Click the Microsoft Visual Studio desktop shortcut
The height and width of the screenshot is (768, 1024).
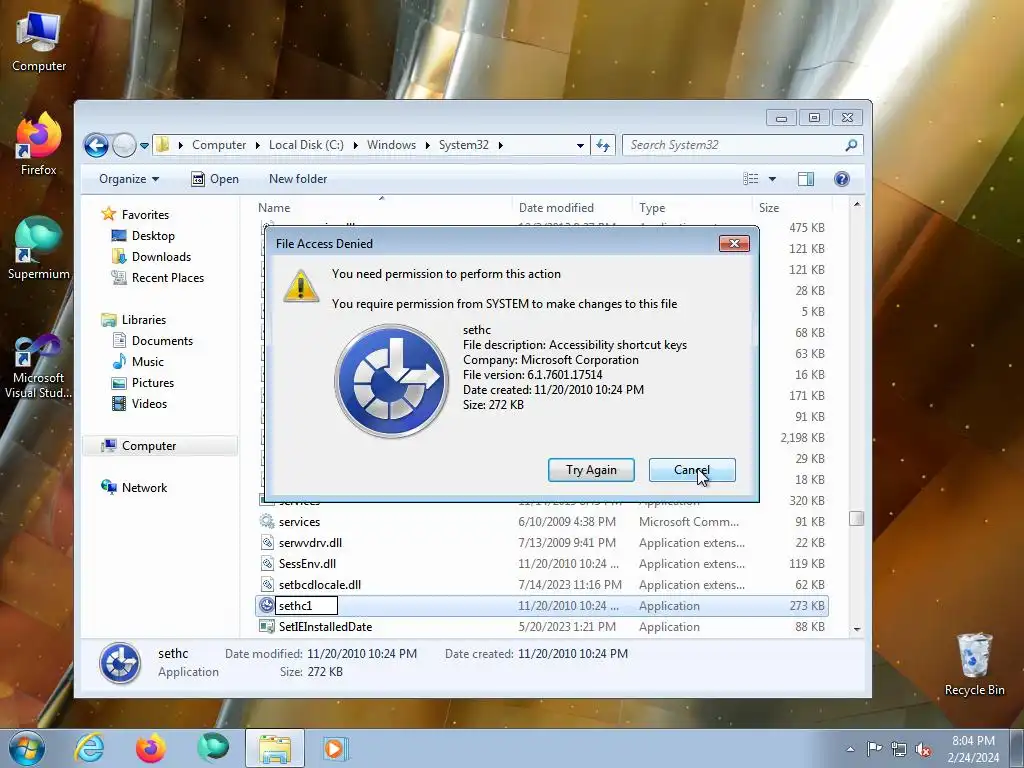click(x=39, y=366)
